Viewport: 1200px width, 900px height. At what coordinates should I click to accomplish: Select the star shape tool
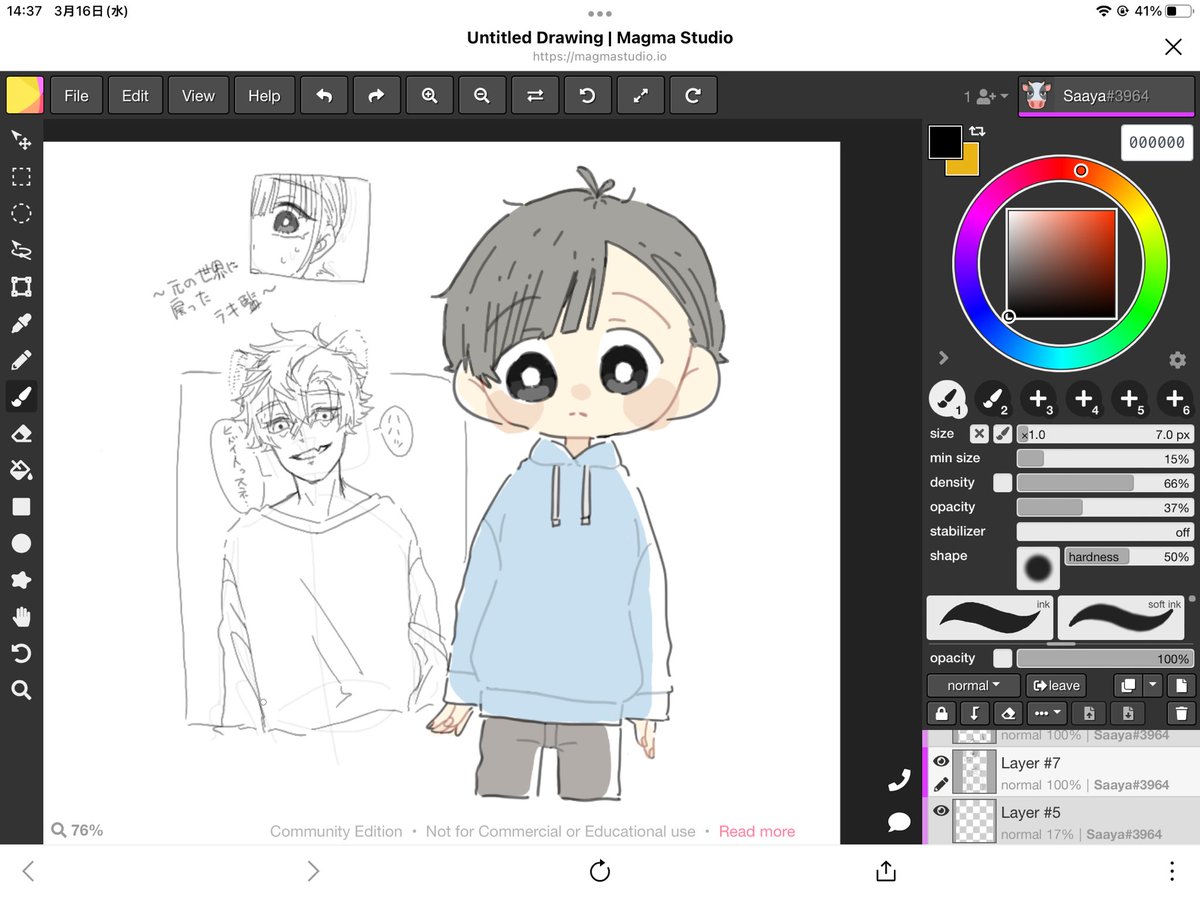point(21,580)
